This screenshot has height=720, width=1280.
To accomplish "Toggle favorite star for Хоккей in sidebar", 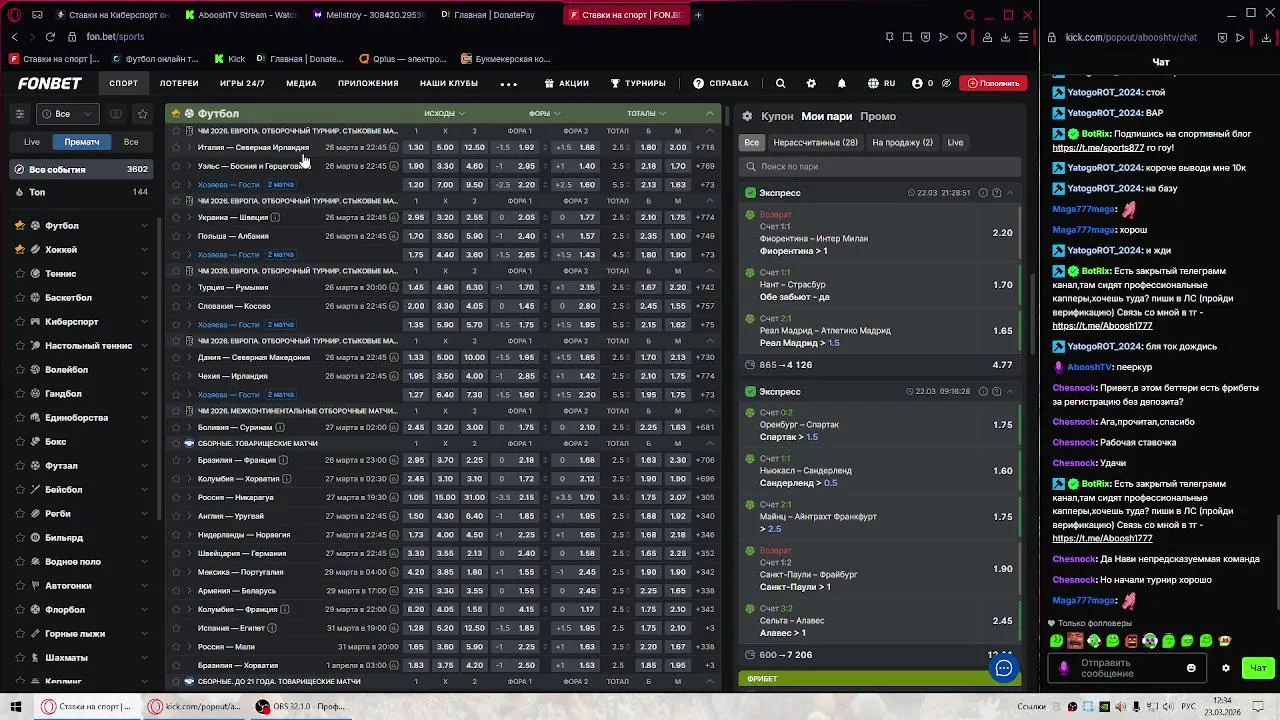I will coord(20,250).
